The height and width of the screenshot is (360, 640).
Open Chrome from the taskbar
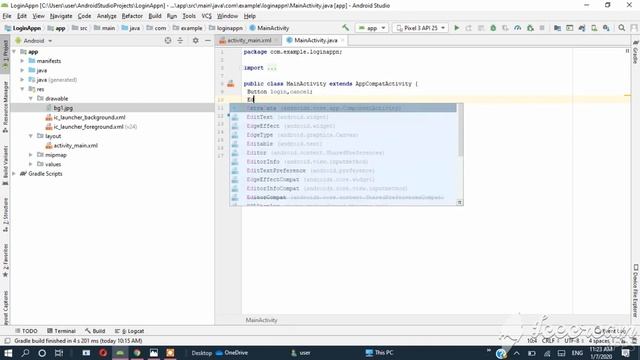[137, 353]
